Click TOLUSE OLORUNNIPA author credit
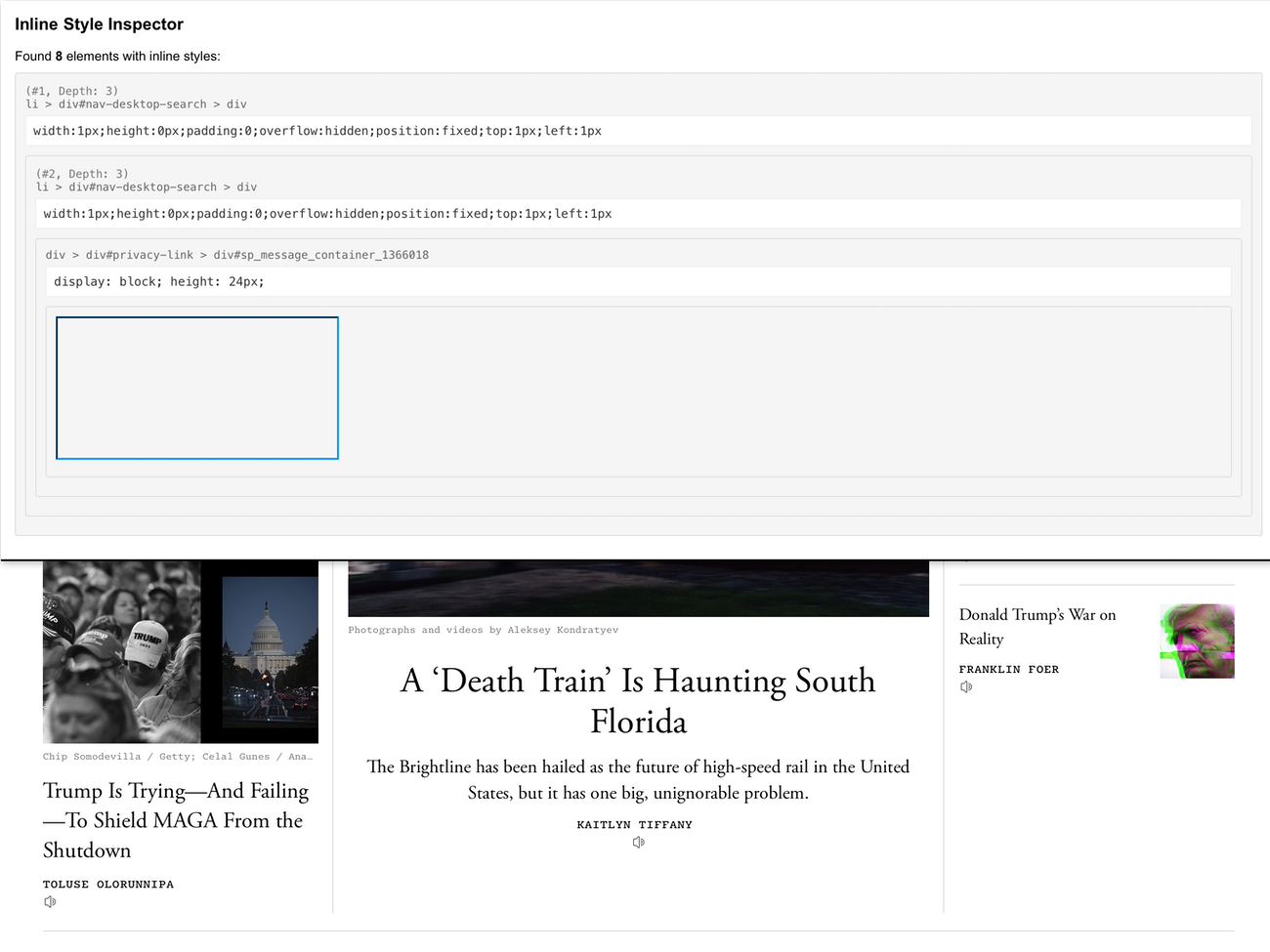 108,884
